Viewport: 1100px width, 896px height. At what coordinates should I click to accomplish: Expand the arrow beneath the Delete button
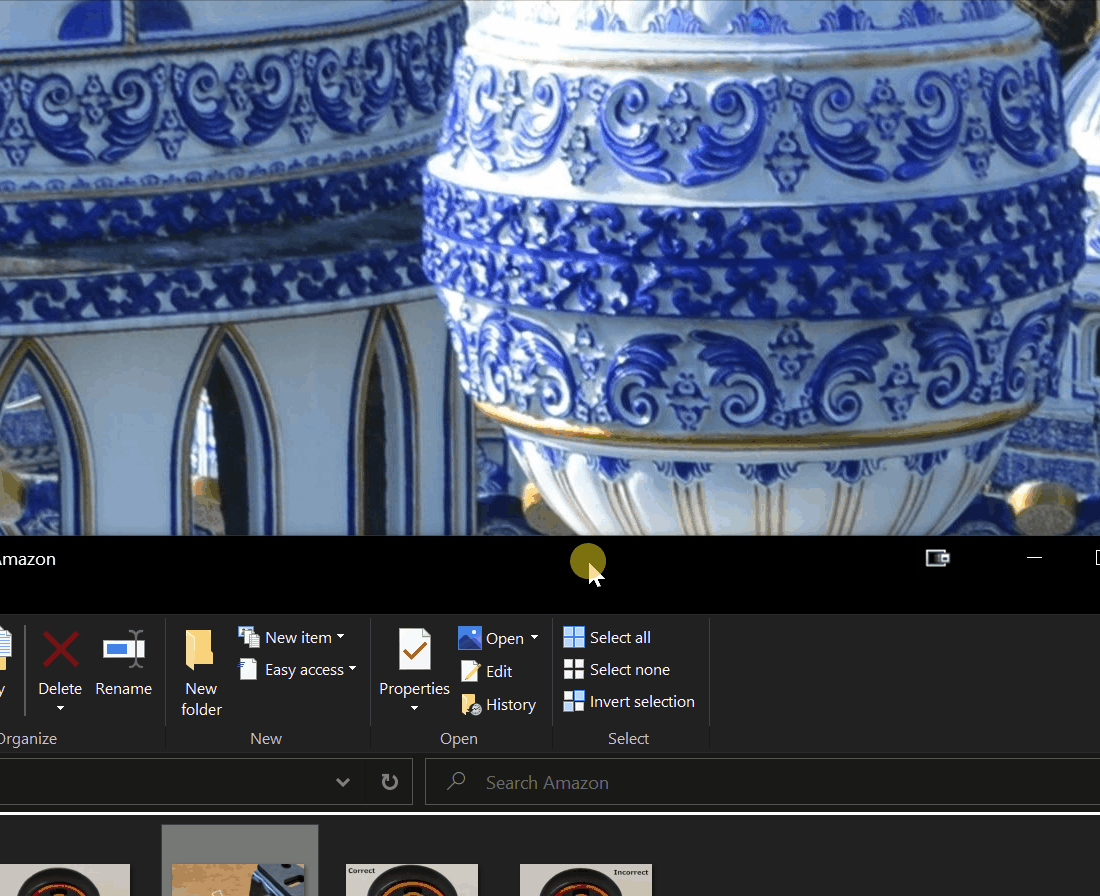click(x=60, y=709)
